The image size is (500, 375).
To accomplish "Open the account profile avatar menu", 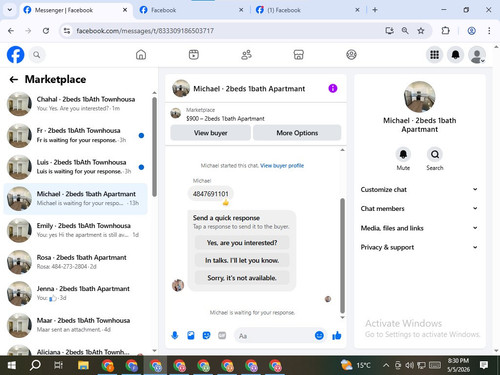I will (x=477, y=55).
